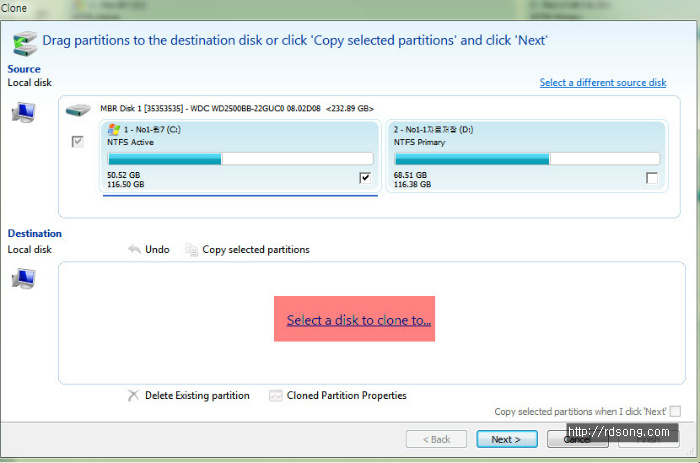Click the Undo arrow icon
This screenshot has height=463, width=700.
pyautogui.click(x=134, y=250)
